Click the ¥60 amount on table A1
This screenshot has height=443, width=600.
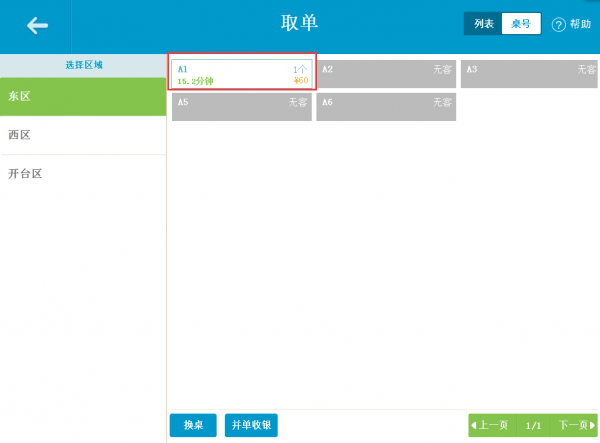[x=301, y=80]
